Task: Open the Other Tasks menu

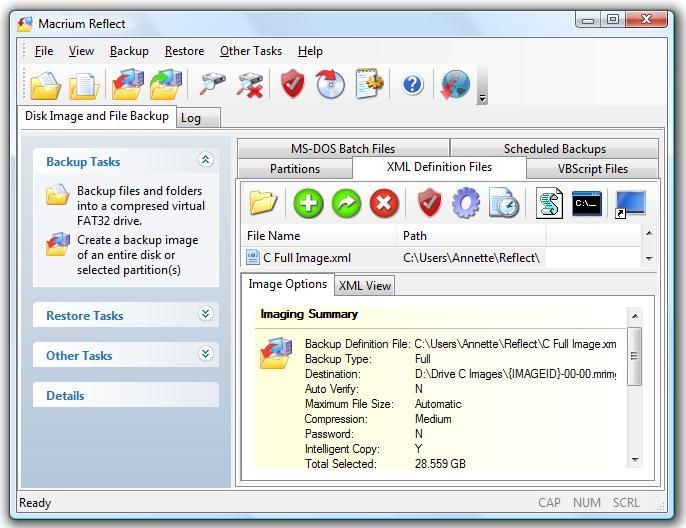Action: (251, 51)
